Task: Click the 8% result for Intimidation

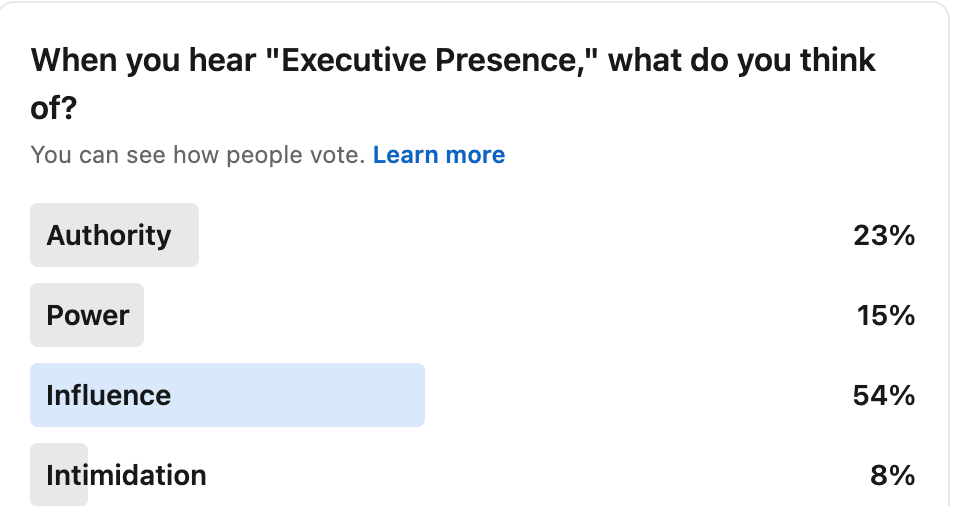Action: pos(892,475)
